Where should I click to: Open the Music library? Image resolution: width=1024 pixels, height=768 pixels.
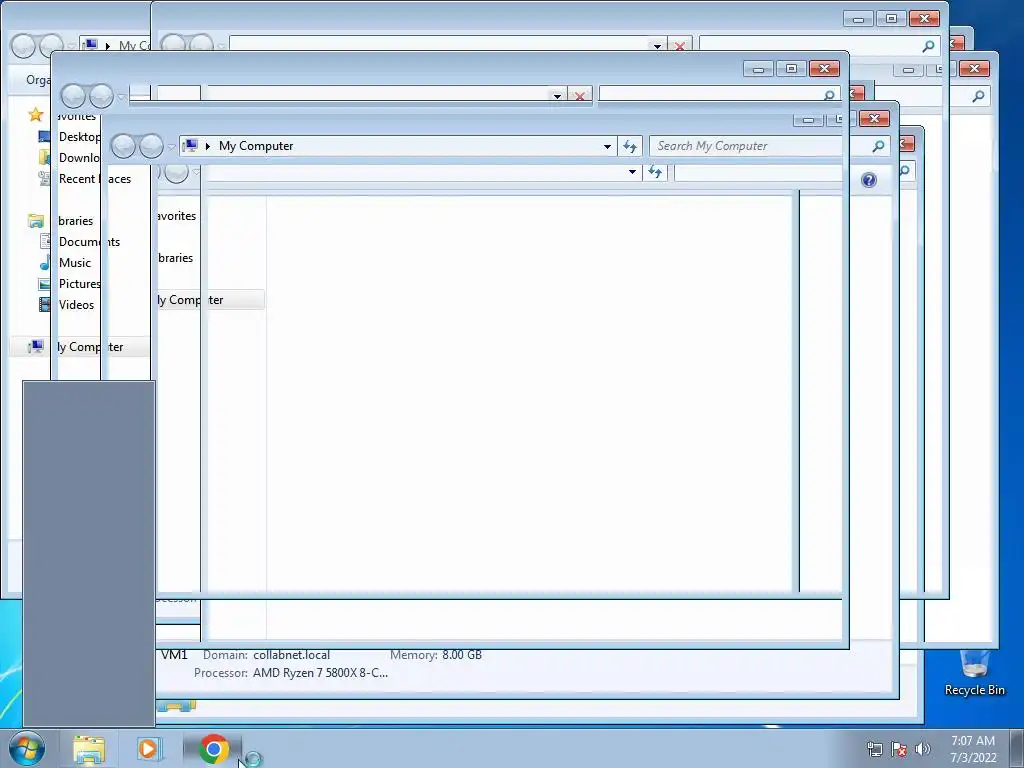tap(74, 263)
